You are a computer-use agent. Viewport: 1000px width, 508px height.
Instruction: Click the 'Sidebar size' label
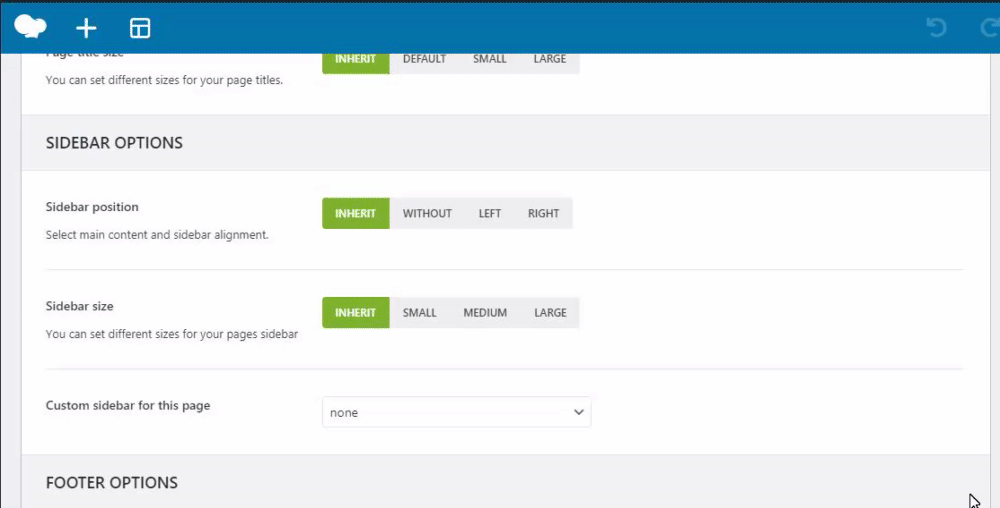pyautogui.click(x=80, y=307)
